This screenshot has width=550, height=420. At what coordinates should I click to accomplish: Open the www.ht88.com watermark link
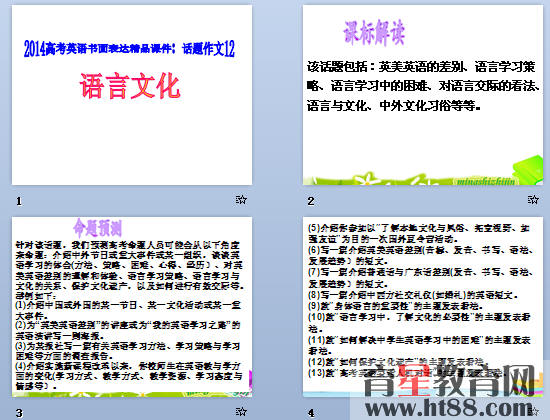[449, 408]
